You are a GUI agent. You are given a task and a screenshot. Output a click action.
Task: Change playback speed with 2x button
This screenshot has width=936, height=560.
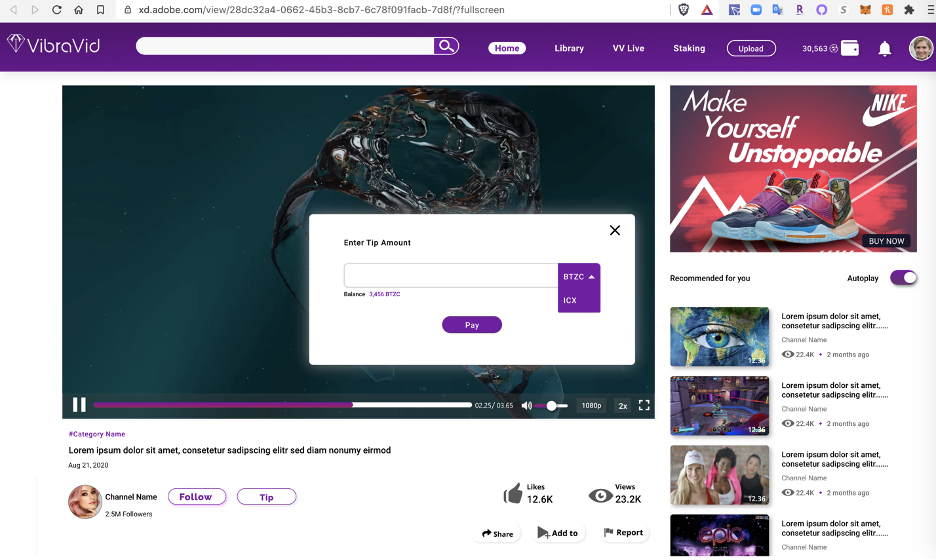click(x=622, y=405)
